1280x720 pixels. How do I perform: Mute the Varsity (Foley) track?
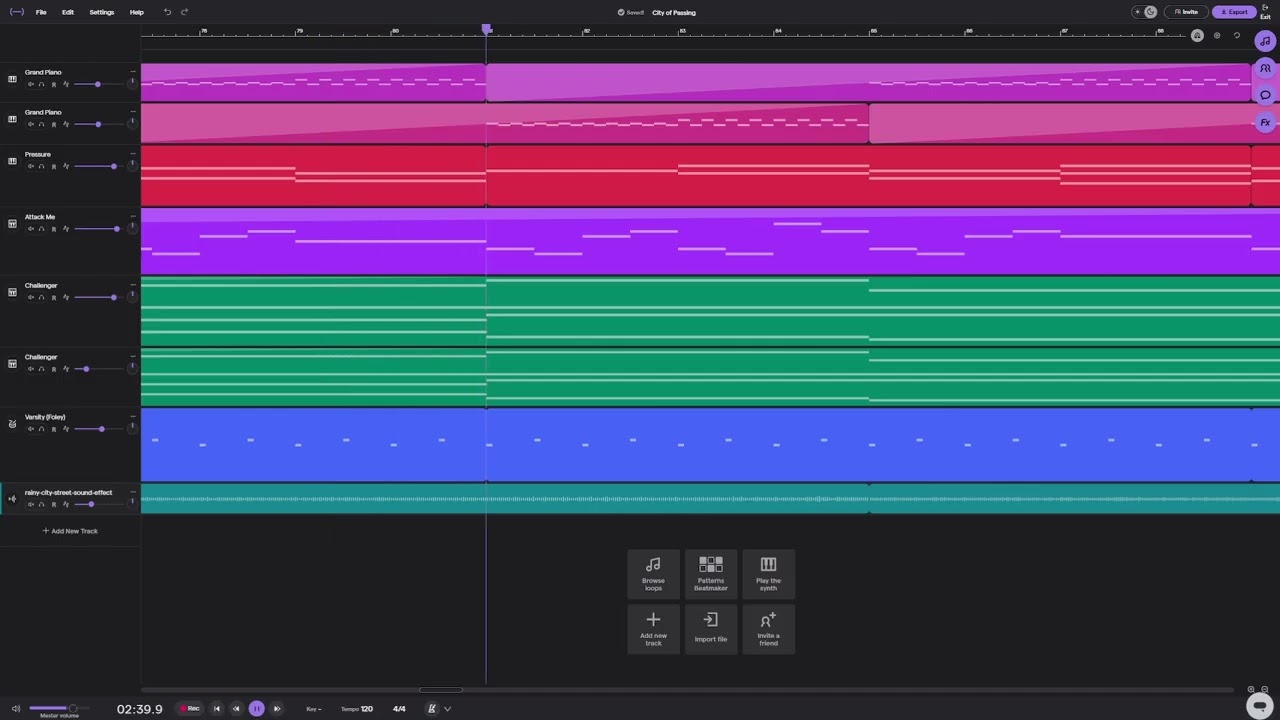(30, 429)
